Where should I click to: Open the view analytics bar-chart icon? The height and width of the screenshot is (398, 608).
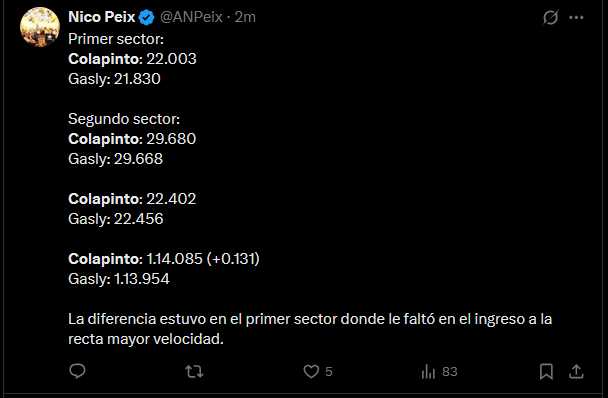[428, 372]
